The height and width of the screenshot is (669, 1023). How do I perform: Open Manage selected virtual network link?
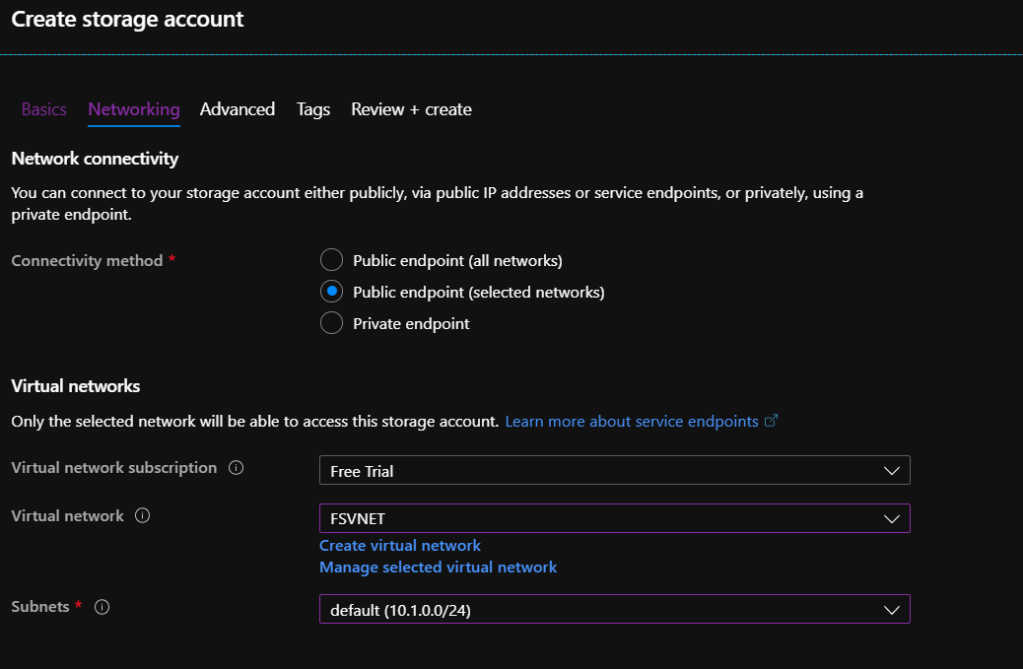tap(438, 567)
